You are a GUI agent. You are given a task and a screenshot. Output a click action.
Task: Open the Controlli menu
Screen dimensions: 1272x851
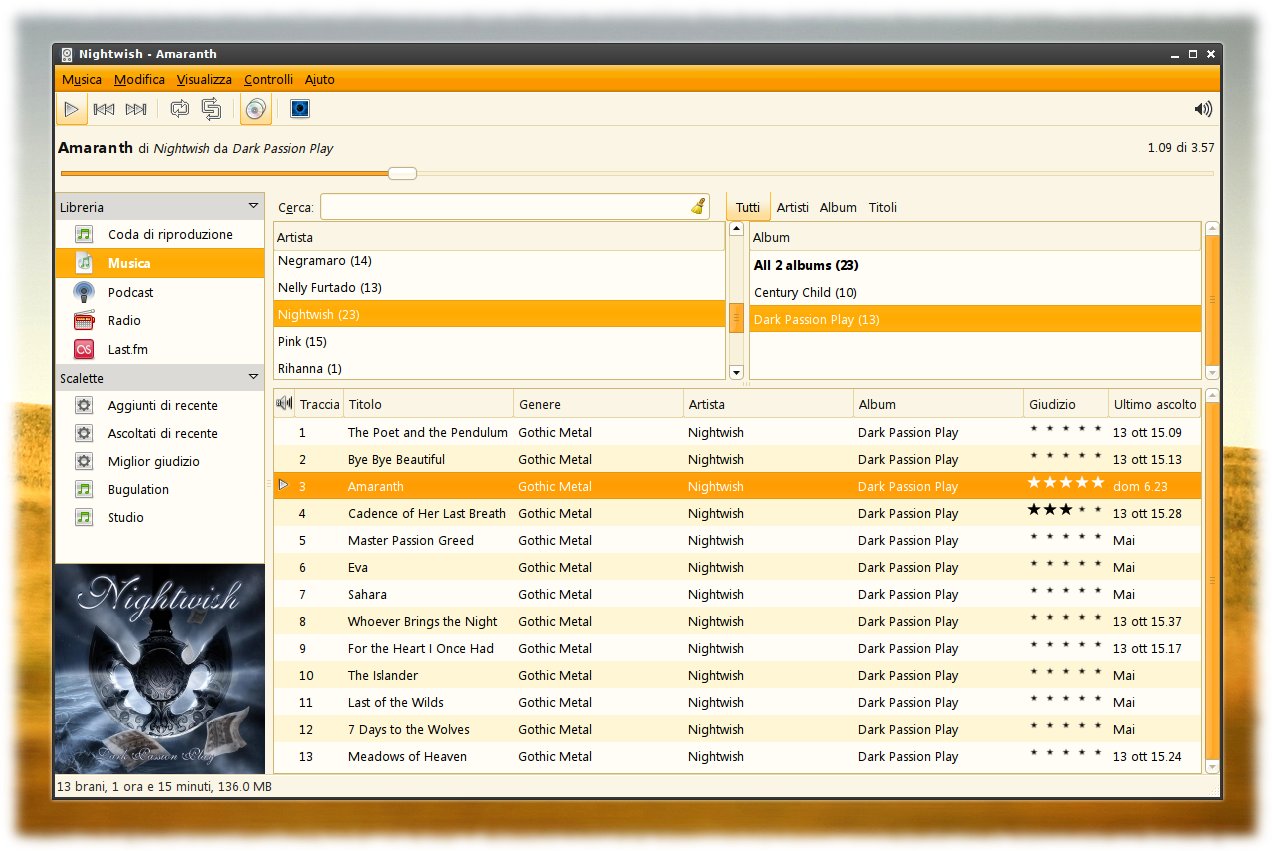coord(268,79)
